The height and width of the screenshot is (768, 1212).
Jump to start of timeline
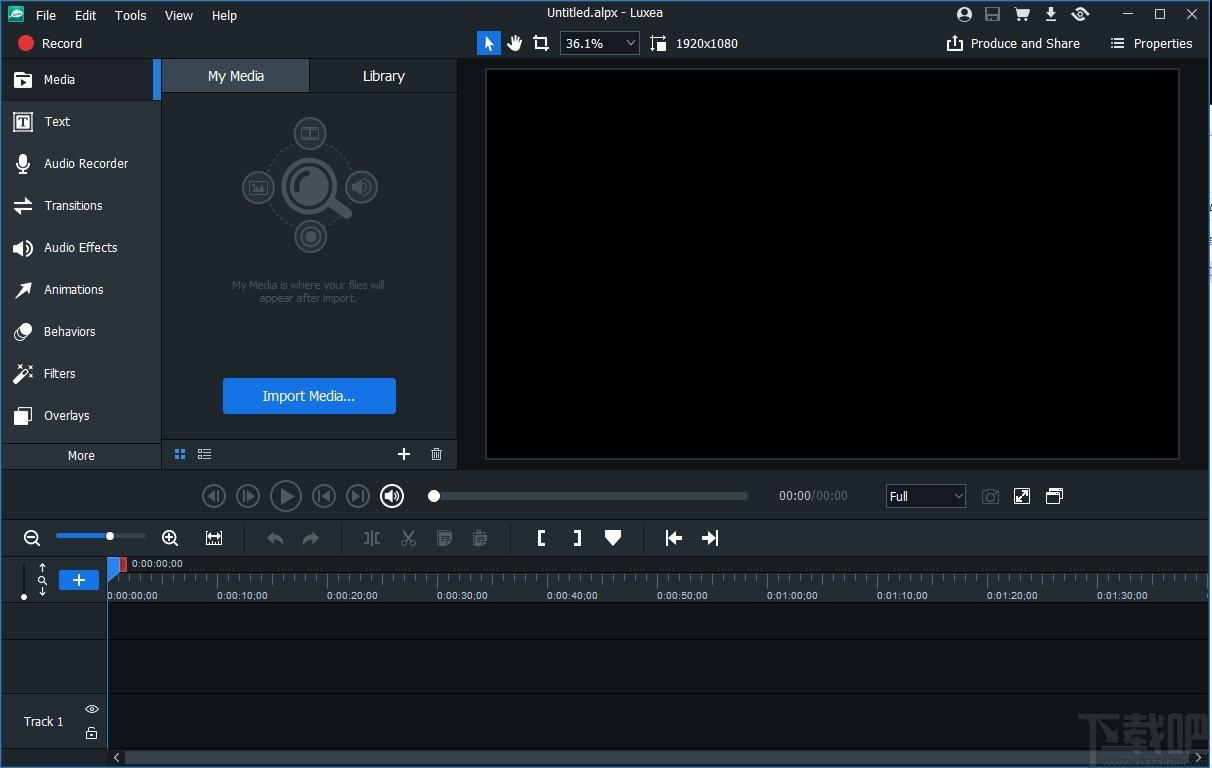[674, 538]
